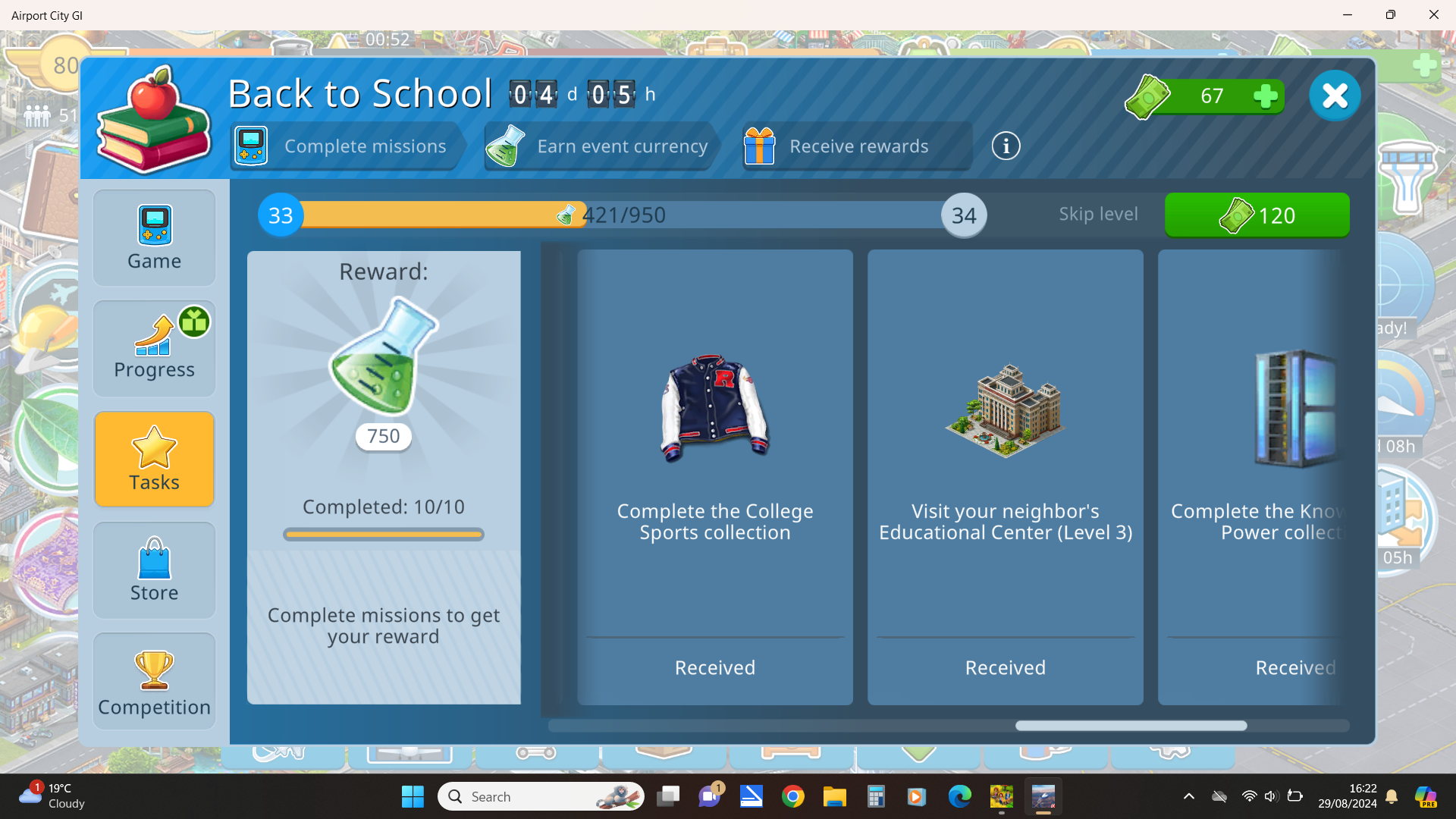Viewport: 1456px width, 819px height.
Task: Open the Game tab in sidebar
Action: (154, 237)
